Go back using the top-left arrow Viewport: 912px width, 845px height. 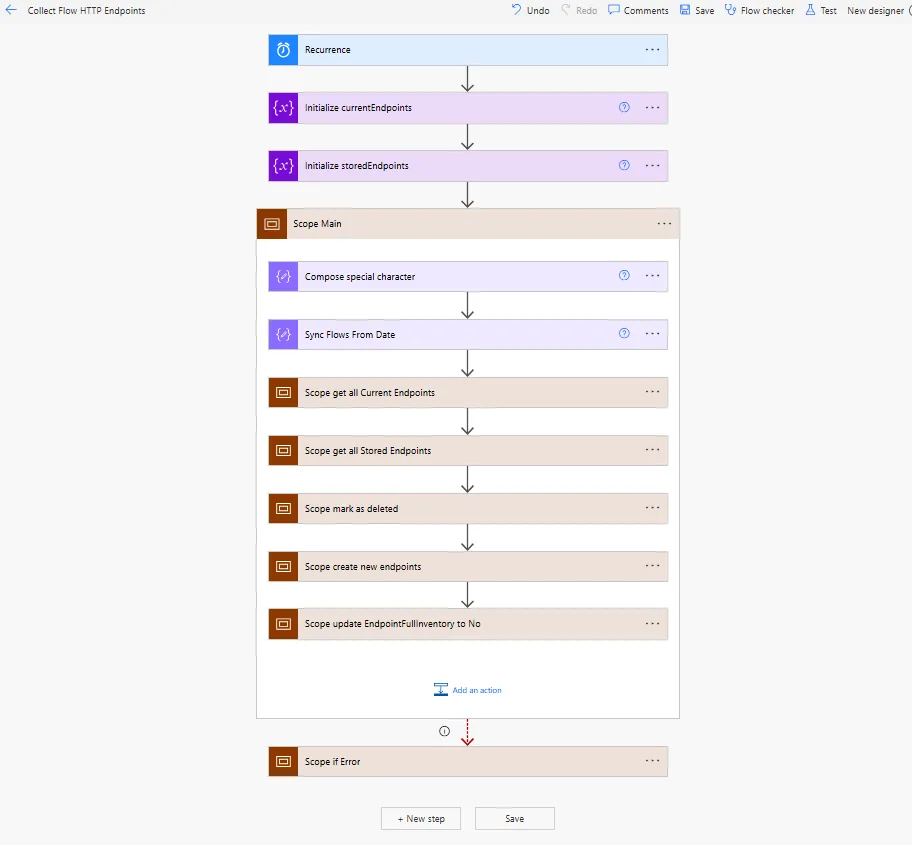coord(11,10)
